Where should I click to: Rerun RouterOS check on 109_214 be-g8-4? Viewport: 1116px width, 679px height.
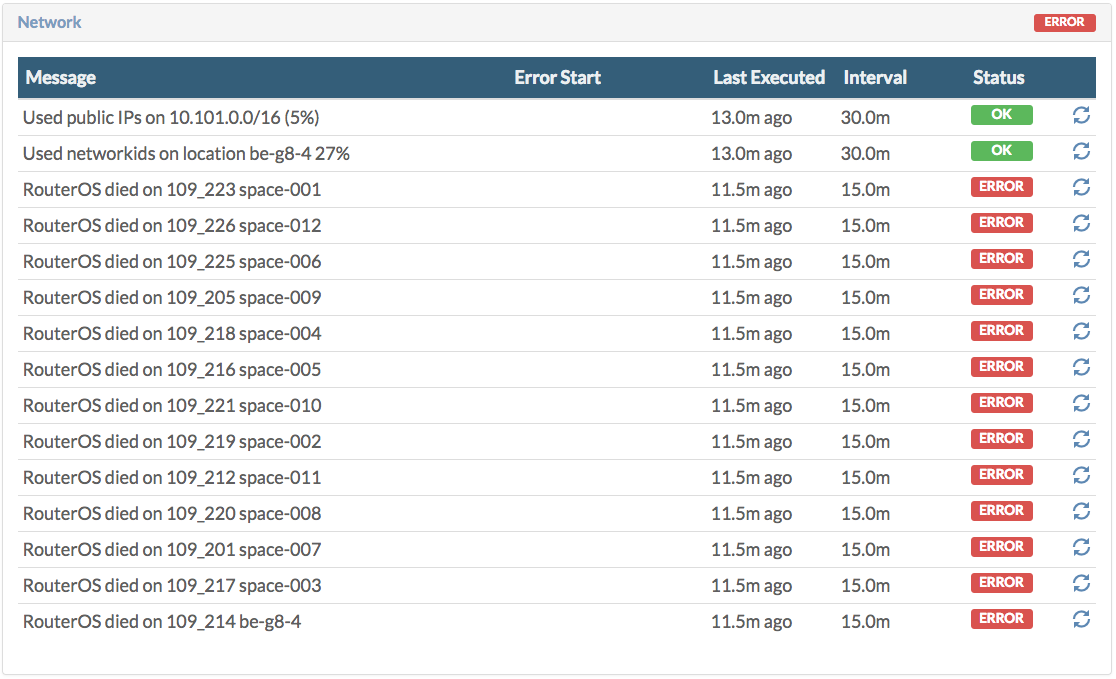[1081, 620]
